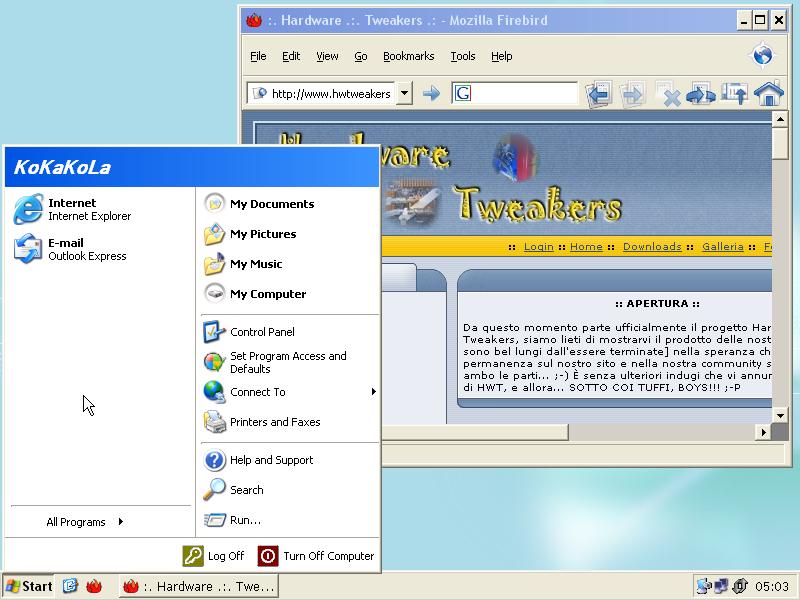Open Internet Explorer from Start menu
800x600 pixels.
click(73, 209)
